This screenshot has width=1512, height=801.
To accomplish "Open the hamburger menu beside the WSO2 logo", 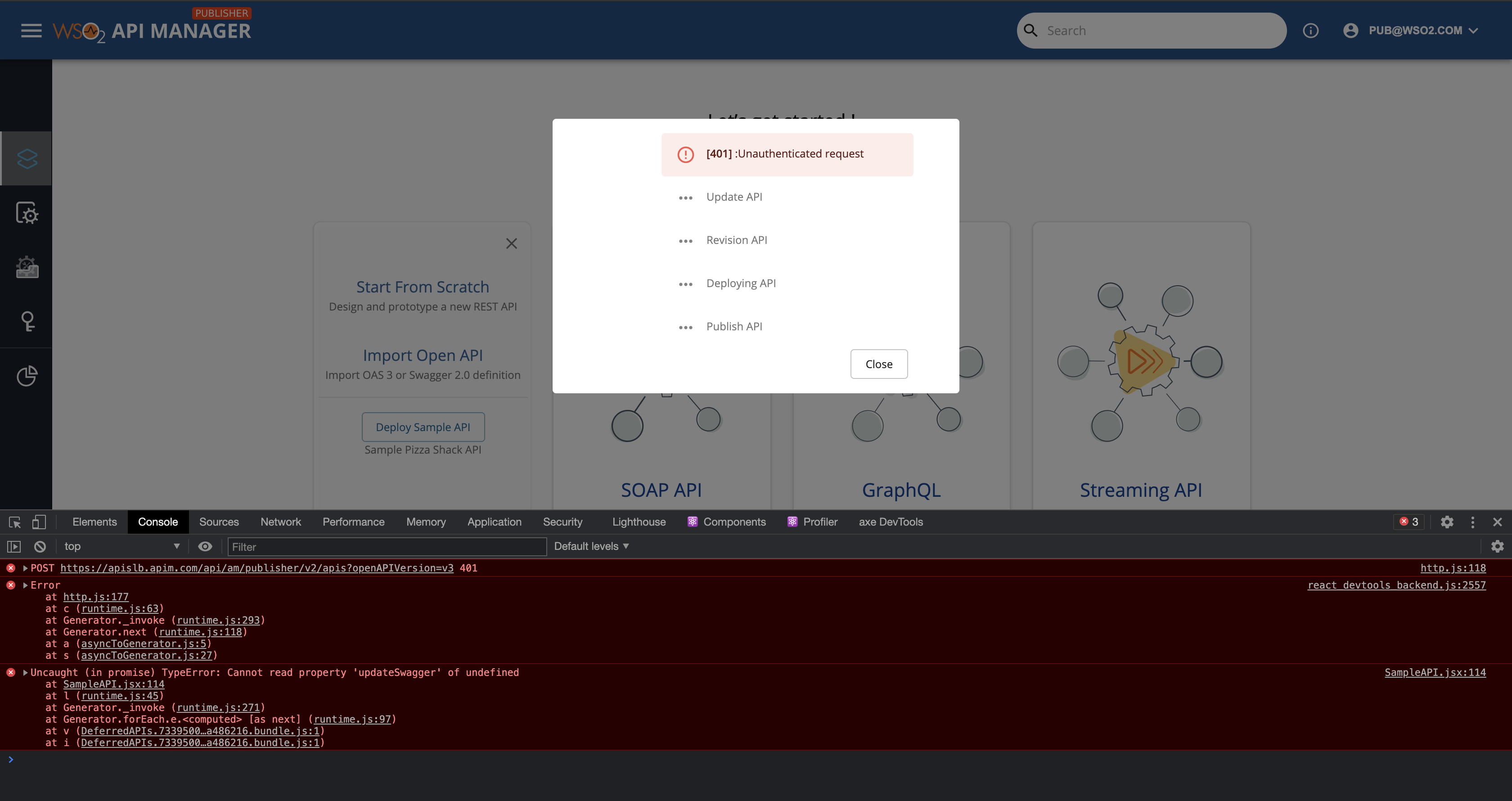I will 31,30.
